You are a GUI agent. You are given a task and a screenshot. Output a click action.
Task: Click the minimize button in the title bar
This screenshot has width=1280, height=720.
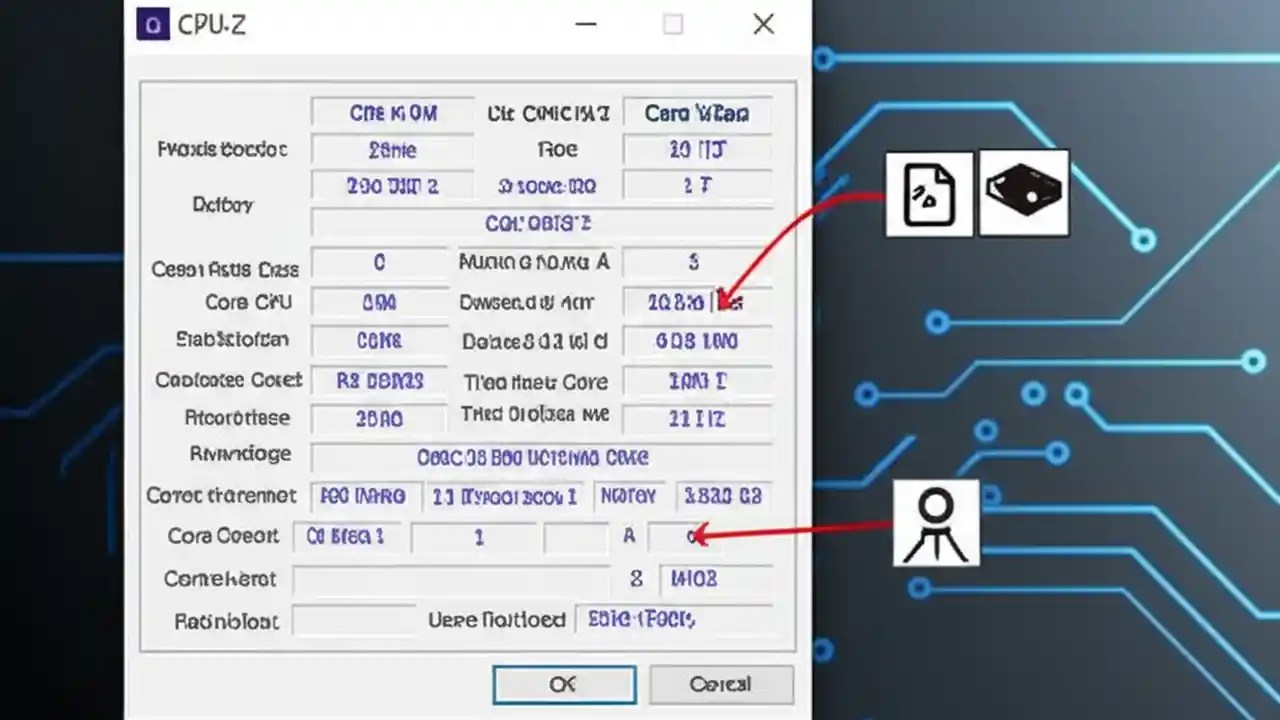[585, 24]
